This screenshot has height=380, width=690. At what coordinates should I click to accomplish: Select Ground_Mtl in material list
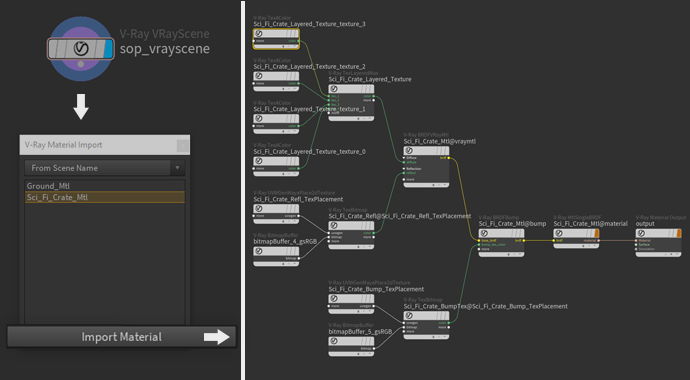(x=105, y=186)
